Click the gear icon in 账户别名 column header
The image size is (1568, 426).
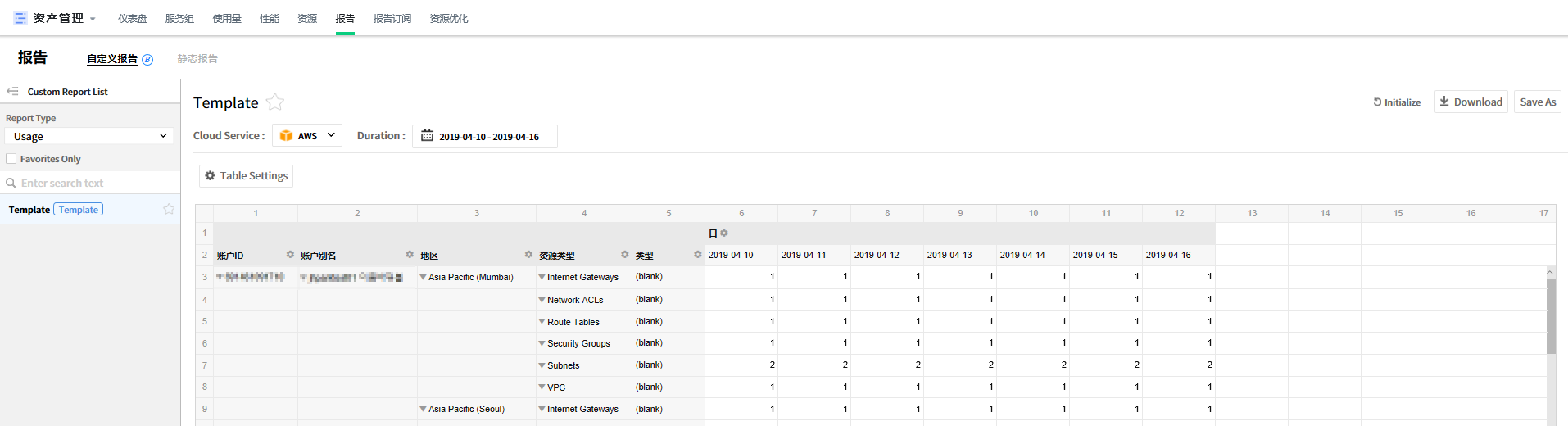coord(410,255)
